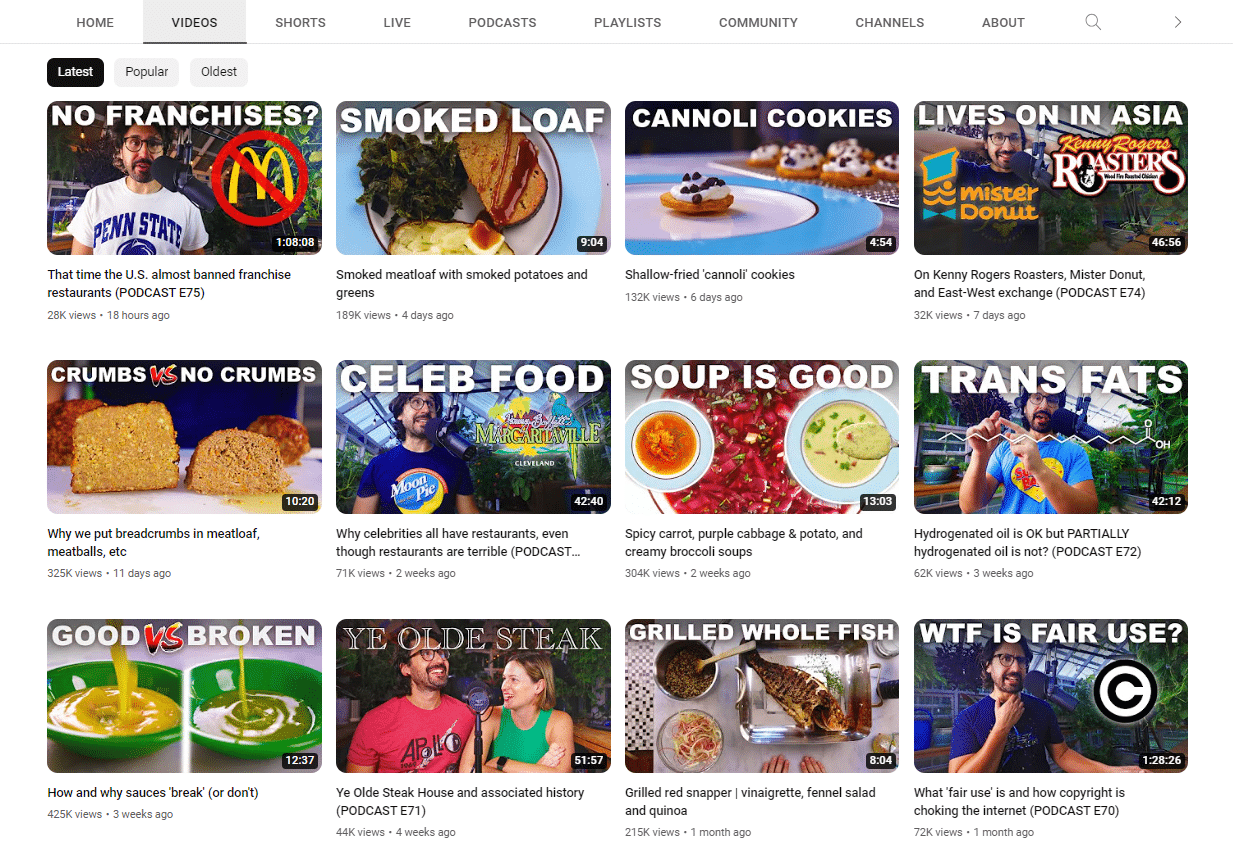1233x861 pixels.
Task: Open the About tab
Action: [1003, 22]
